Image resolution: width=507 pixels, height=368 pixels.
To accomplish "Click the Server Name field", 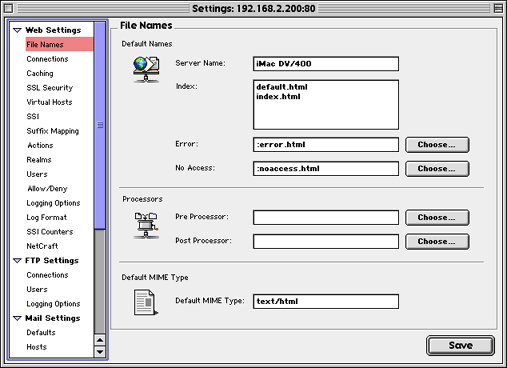I will pyautogui.click(x=326, y=64).
